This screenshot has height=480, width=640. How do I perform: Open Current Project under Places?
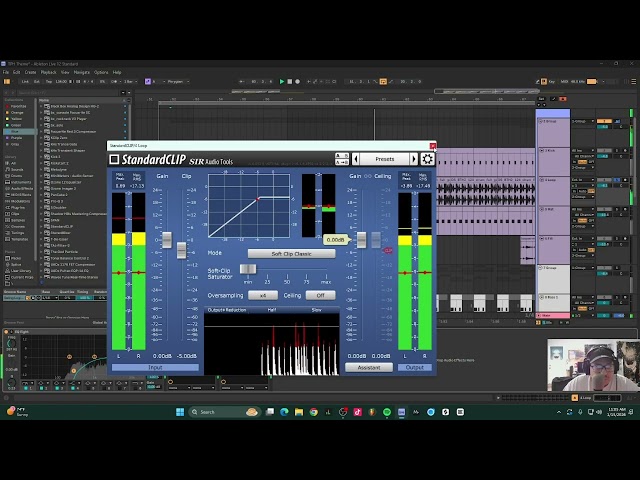(22, 277)
